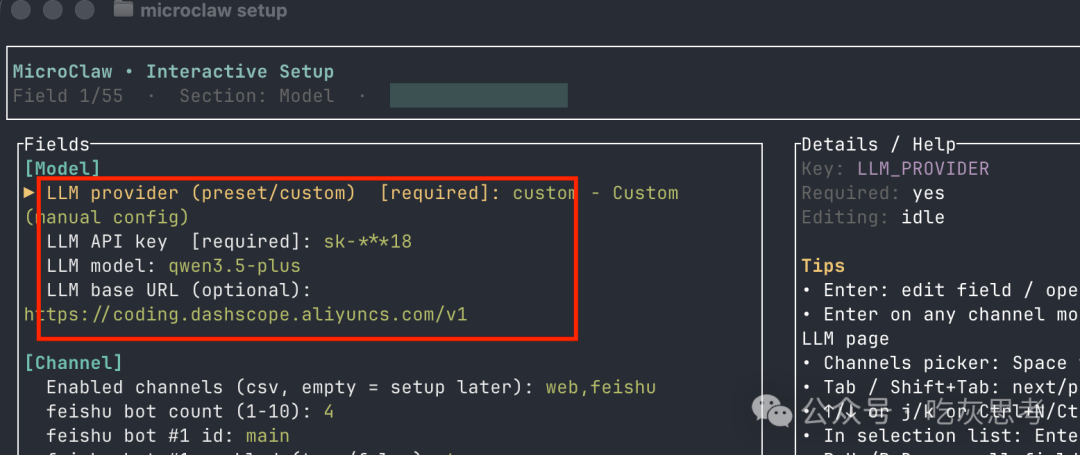Select the feishu bot #1 id field
1080x455 pixels.
pyautogui.click(x=167, y=435)
